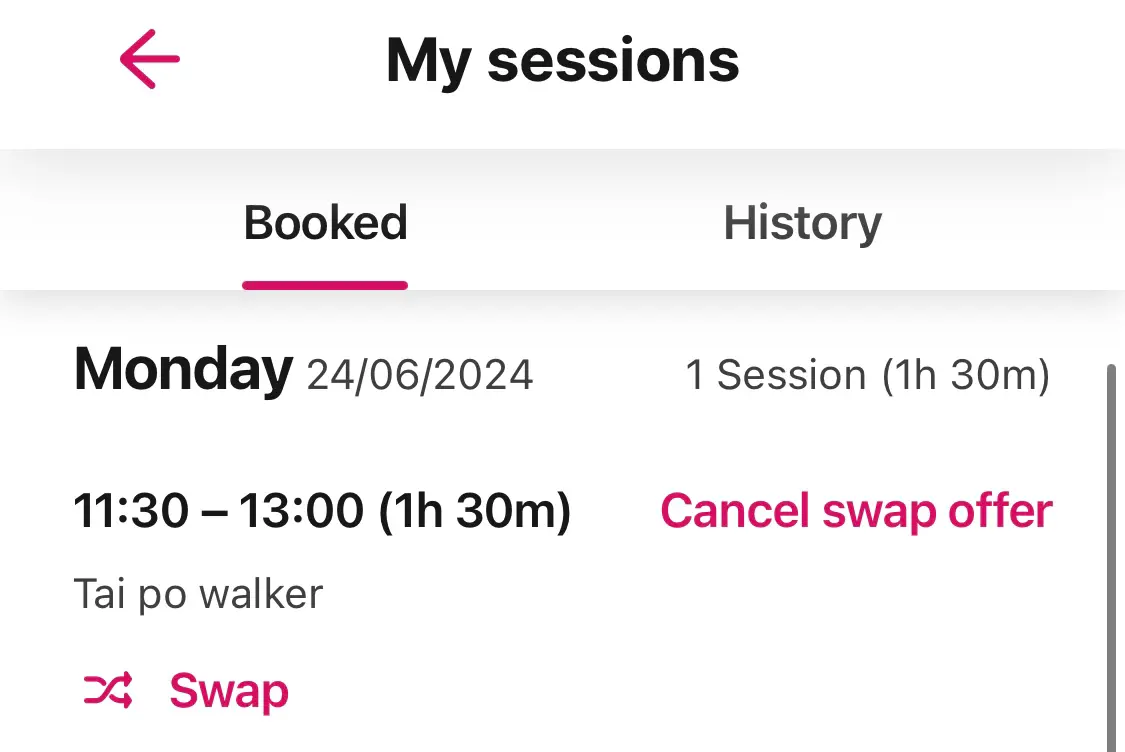Switch to the History tab
The width and height of the screenshot is (1125, 752).
pos(802,223)
